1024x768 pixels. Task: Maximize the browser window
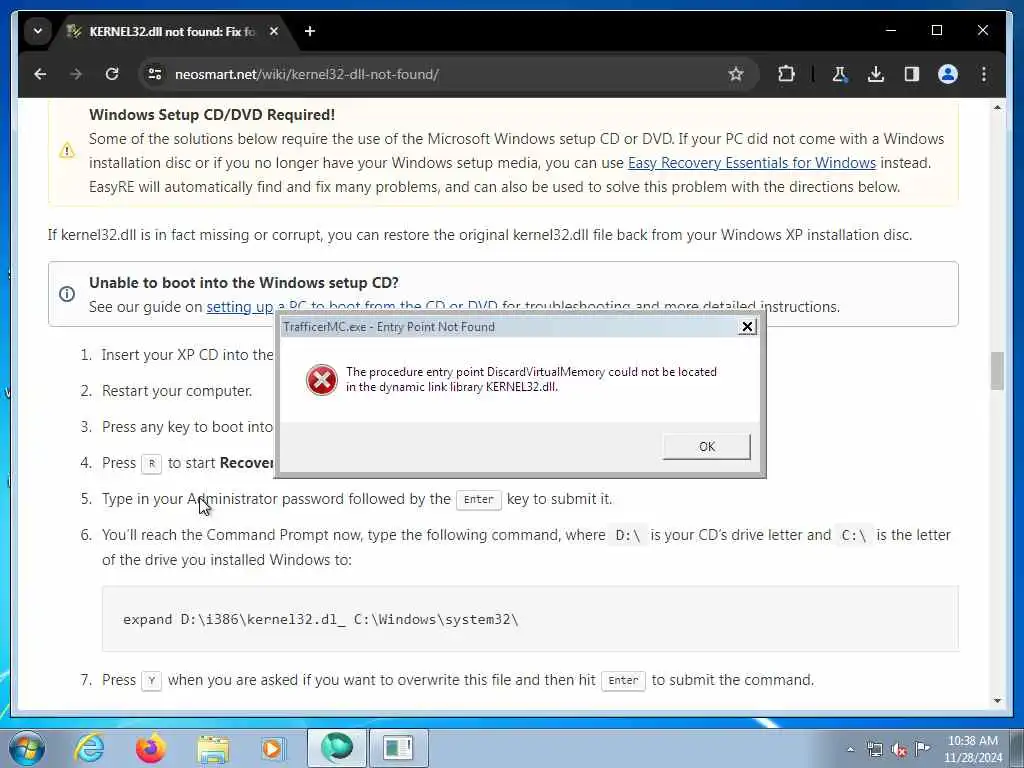937,30
